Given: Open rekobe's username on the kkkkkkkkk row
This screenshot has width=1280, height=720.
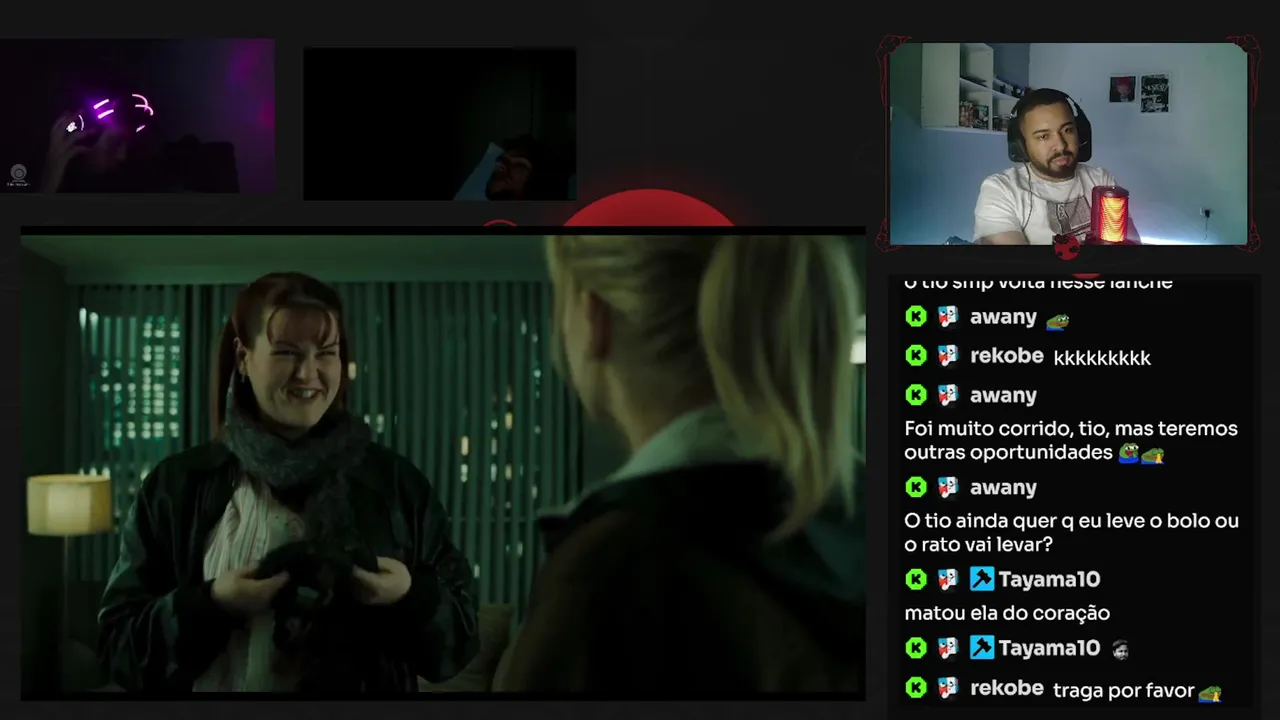Looking at the screenshot, I should click(1006, 355).
